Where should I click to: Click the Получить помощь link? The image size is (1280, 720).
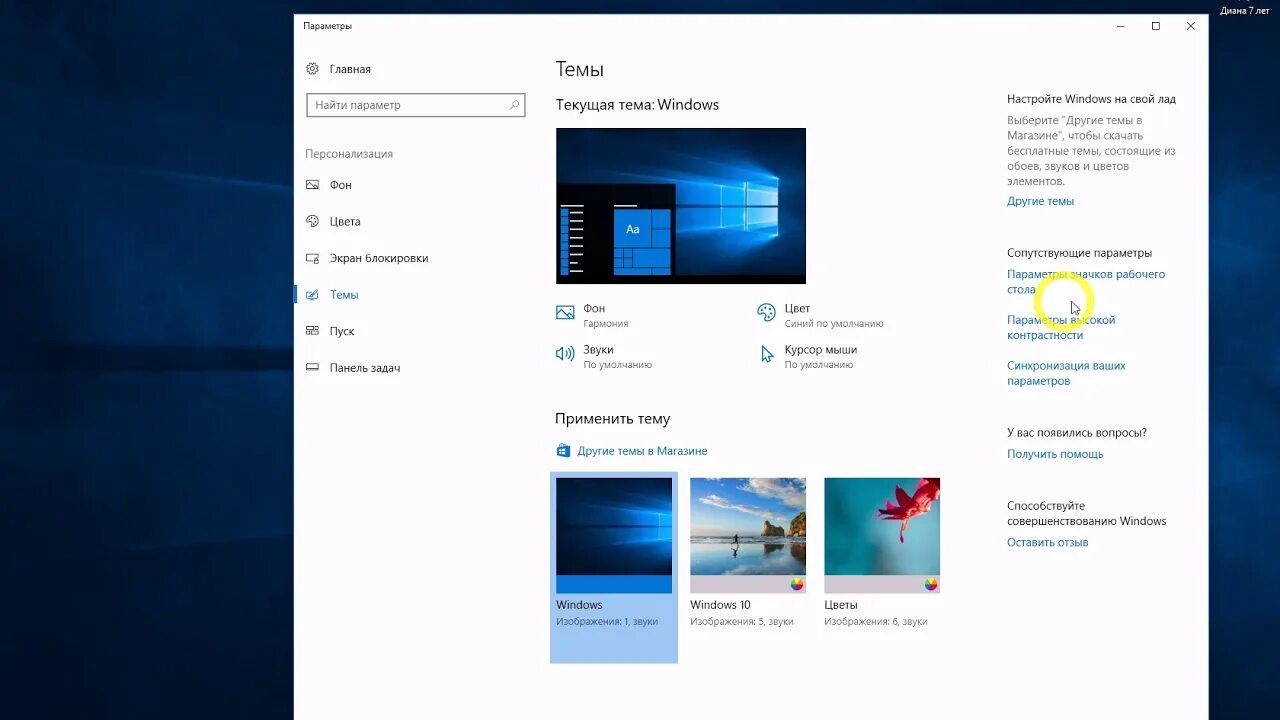pos(1055,454)
